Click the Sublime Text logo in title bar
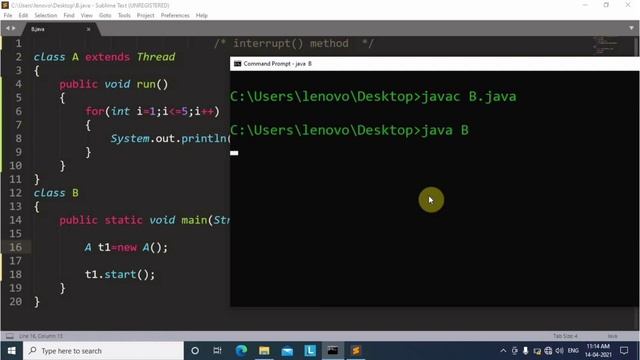Image resolution: width=640 pixels, height=360 pixels. [x=5, y=5]
